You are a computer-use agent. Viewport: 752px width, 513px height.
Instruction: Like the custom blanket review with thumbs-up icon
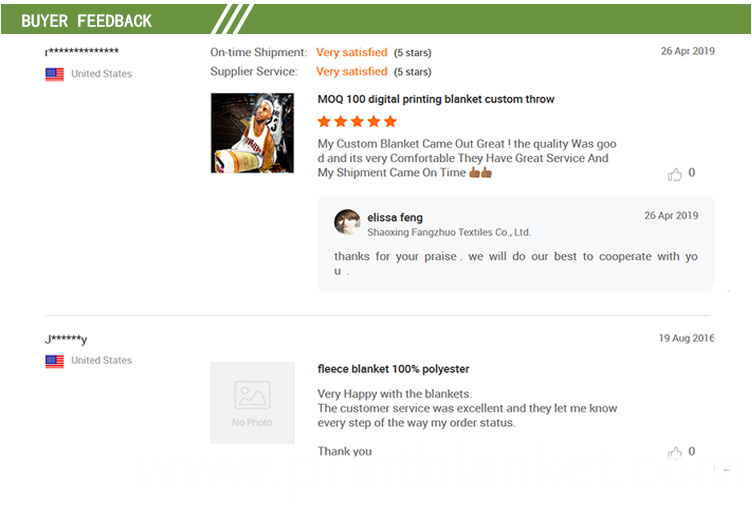click(x=674, y=174)
